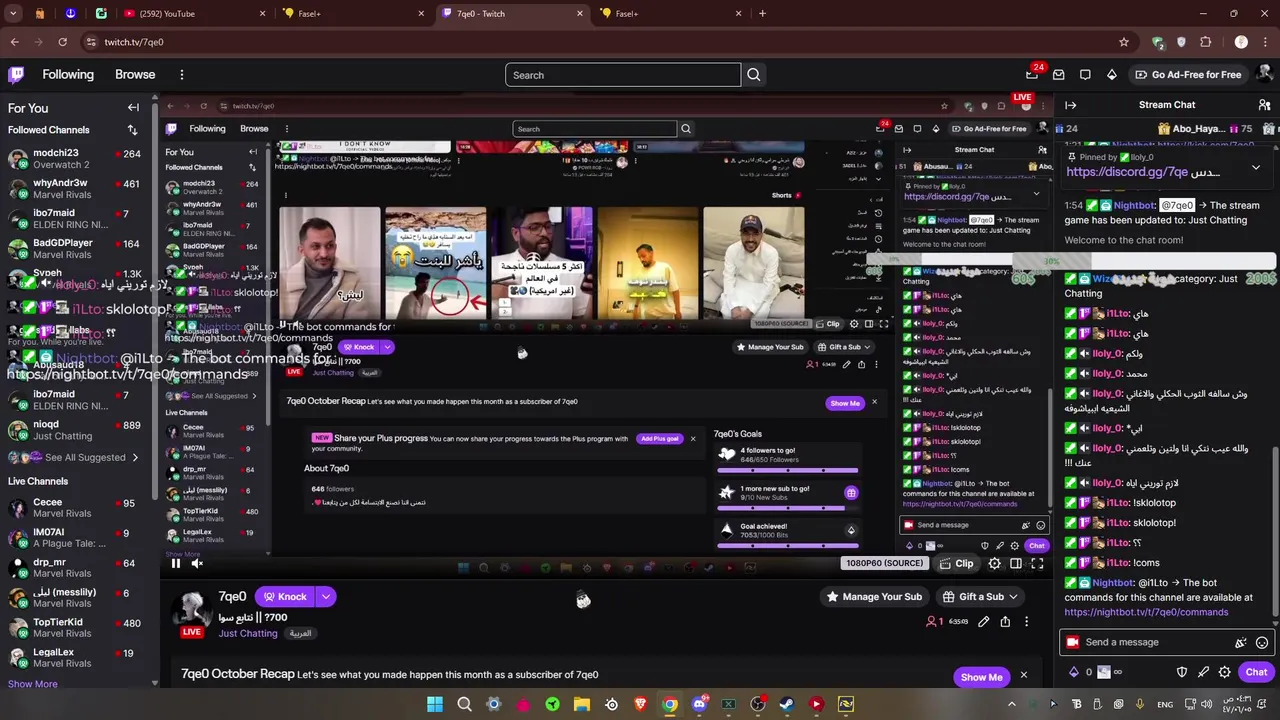Pause the stream playback
The image size is (1280, 720).
pyautogui.click(x=175, y=564)
